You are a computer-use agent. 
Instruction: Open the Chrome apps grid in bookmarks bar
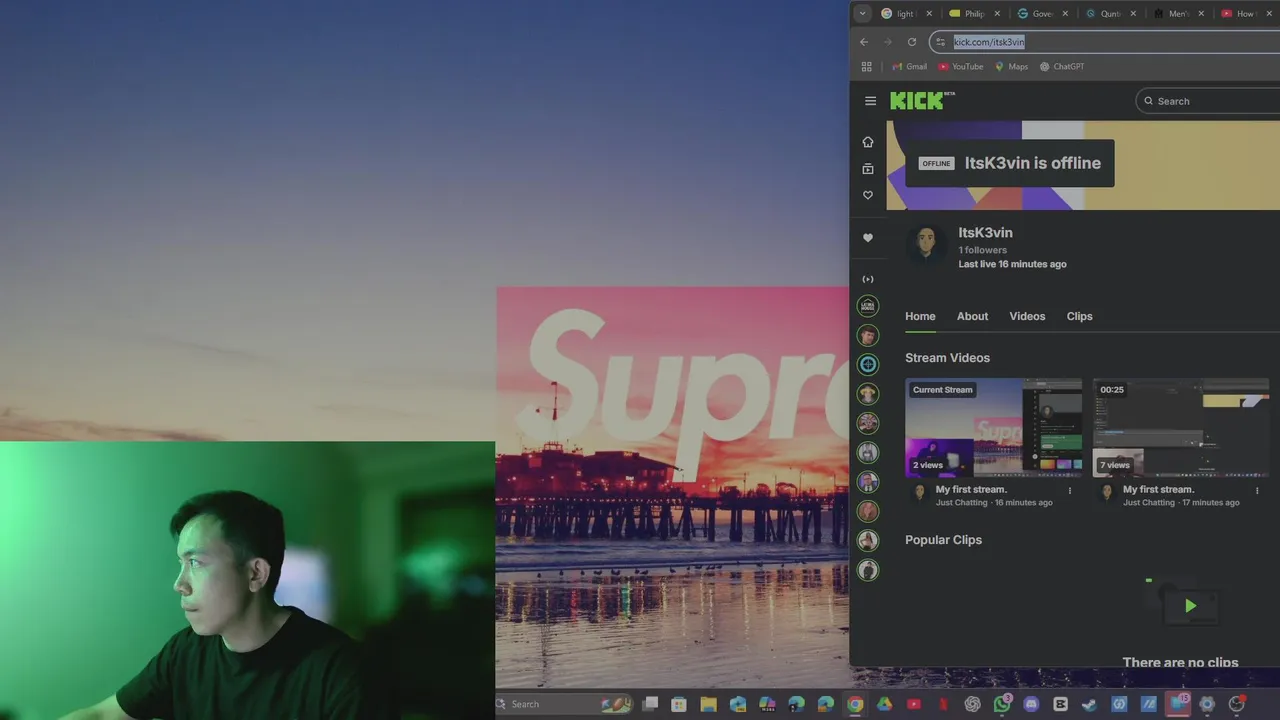tap(867, 67)
